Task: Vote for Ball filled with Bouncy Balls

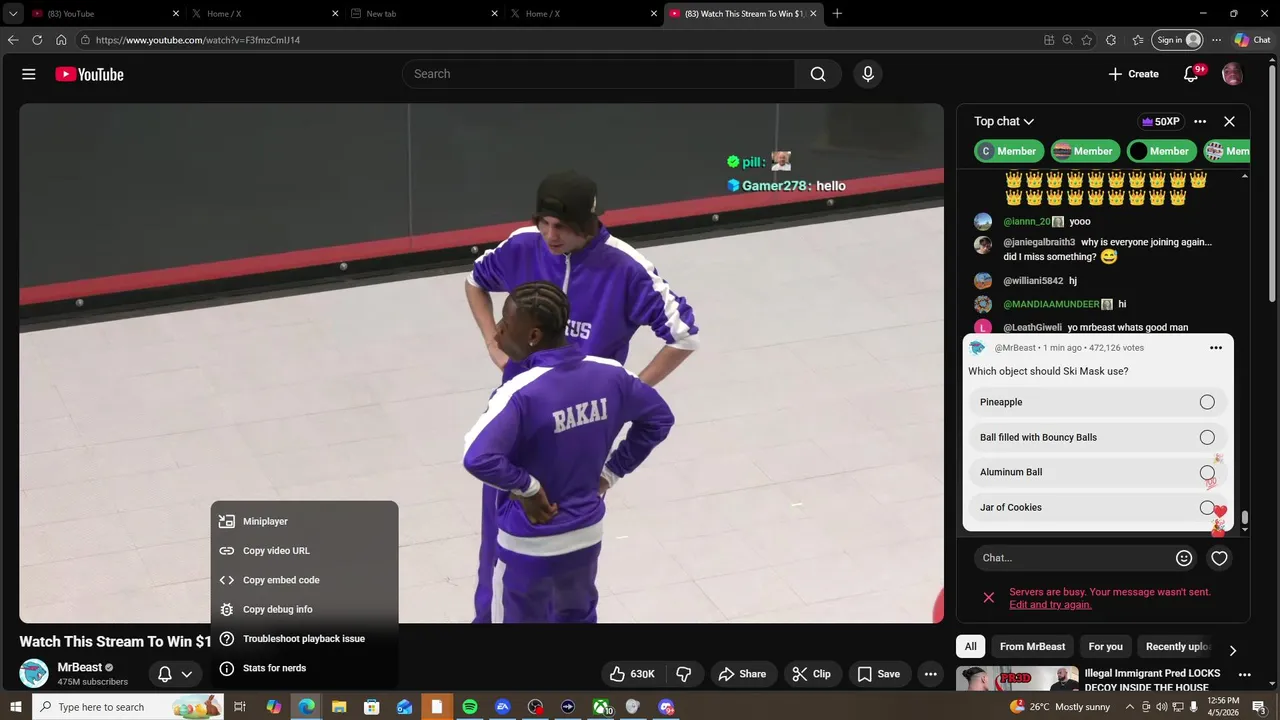Action: tap(1097, 437)
